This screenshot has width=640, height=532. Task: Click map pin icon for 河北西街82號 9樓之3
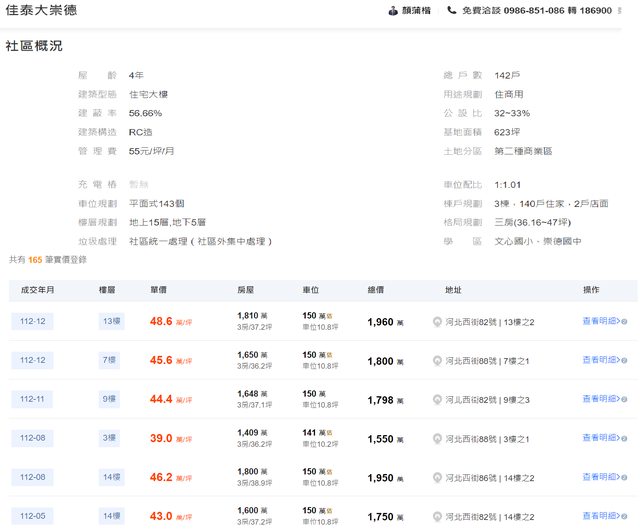[437, 400]
